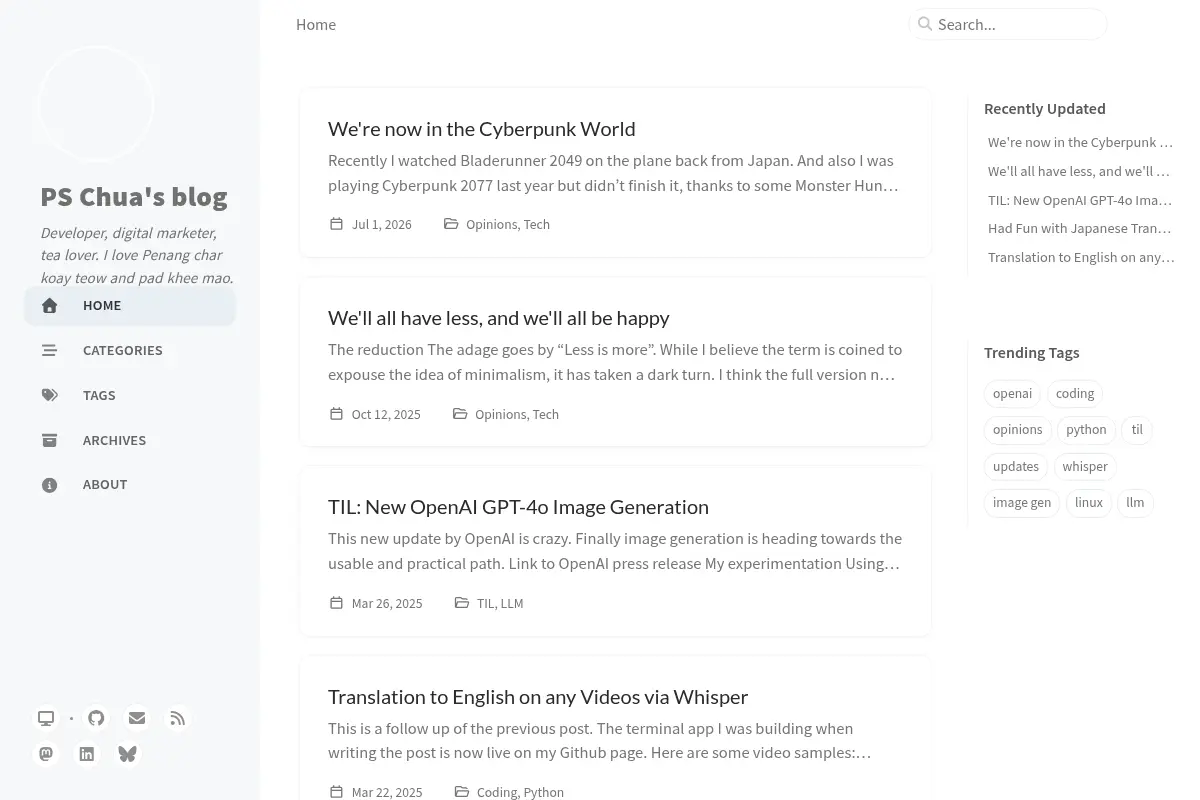
Task: Open "TIL: New OpenAI GPT-4o Image Generation" post
Action: [x=518, y=507]
